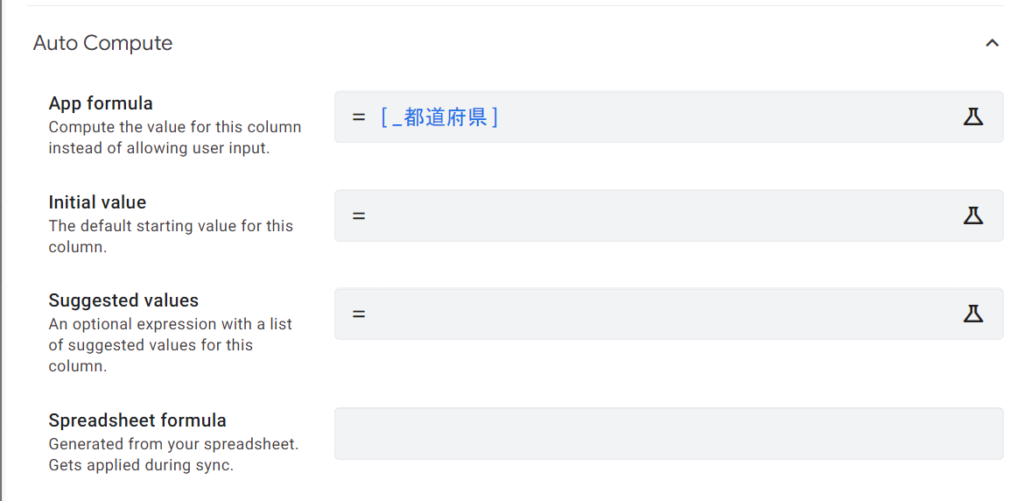Click the Spreadsheet formula field

[668, 433]
